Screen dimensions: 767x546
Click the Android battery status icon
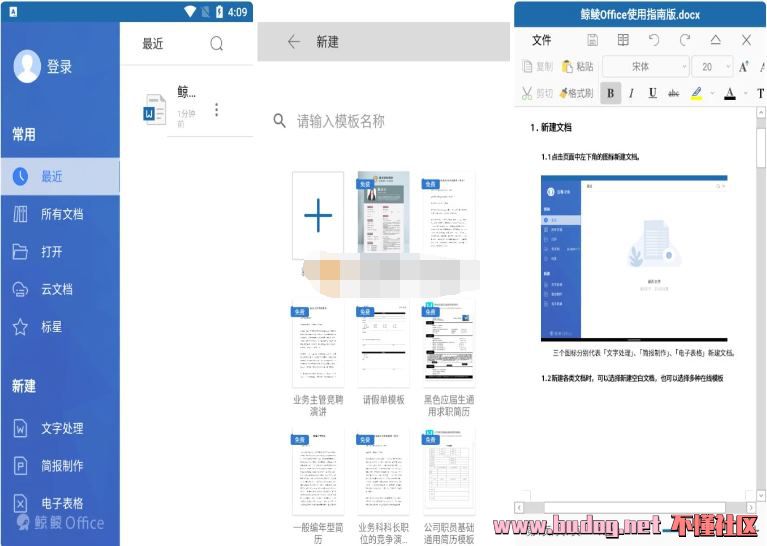click(220, 12)
